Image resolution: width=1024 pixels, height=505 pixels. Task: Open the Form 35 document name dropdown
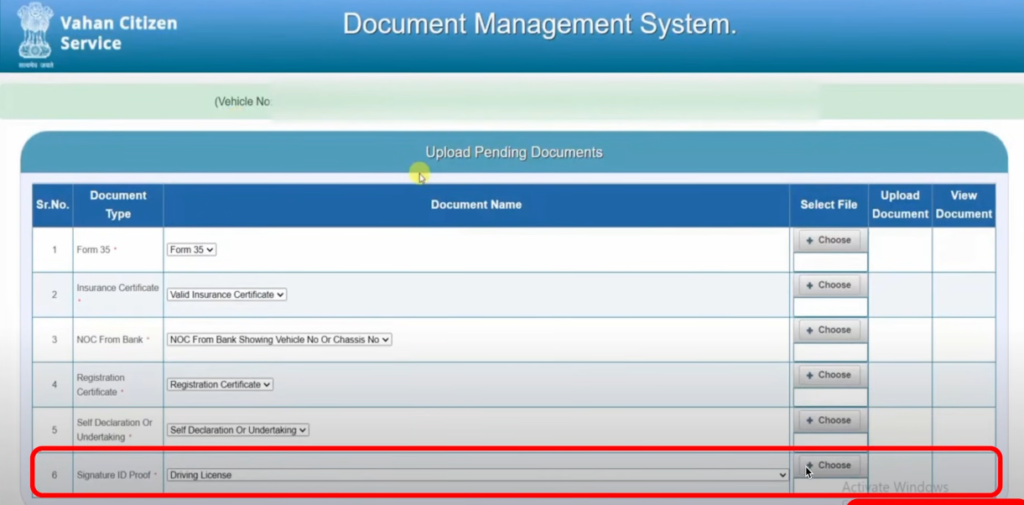pyautogui.click(x=191, y=250)
